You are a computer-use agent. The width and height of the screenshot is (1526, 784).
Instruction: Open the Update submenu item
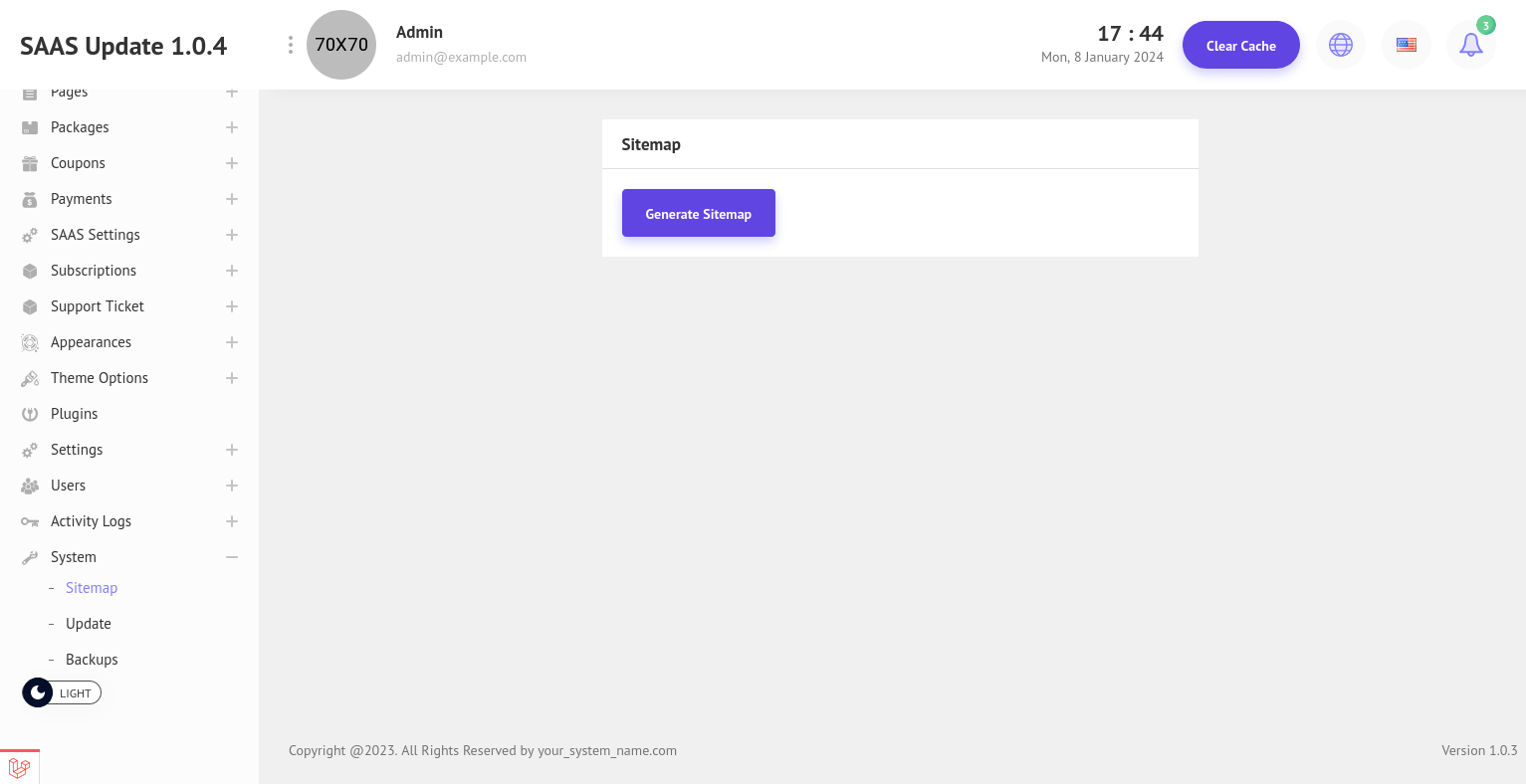coord(89,624)
